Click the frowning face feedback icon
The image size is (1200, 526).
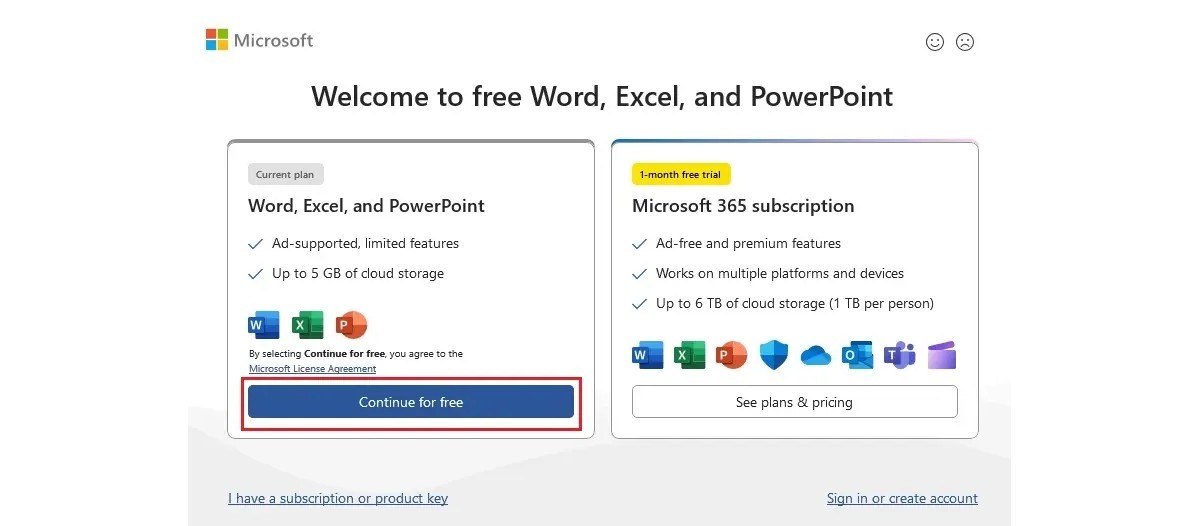pos(965,42)
